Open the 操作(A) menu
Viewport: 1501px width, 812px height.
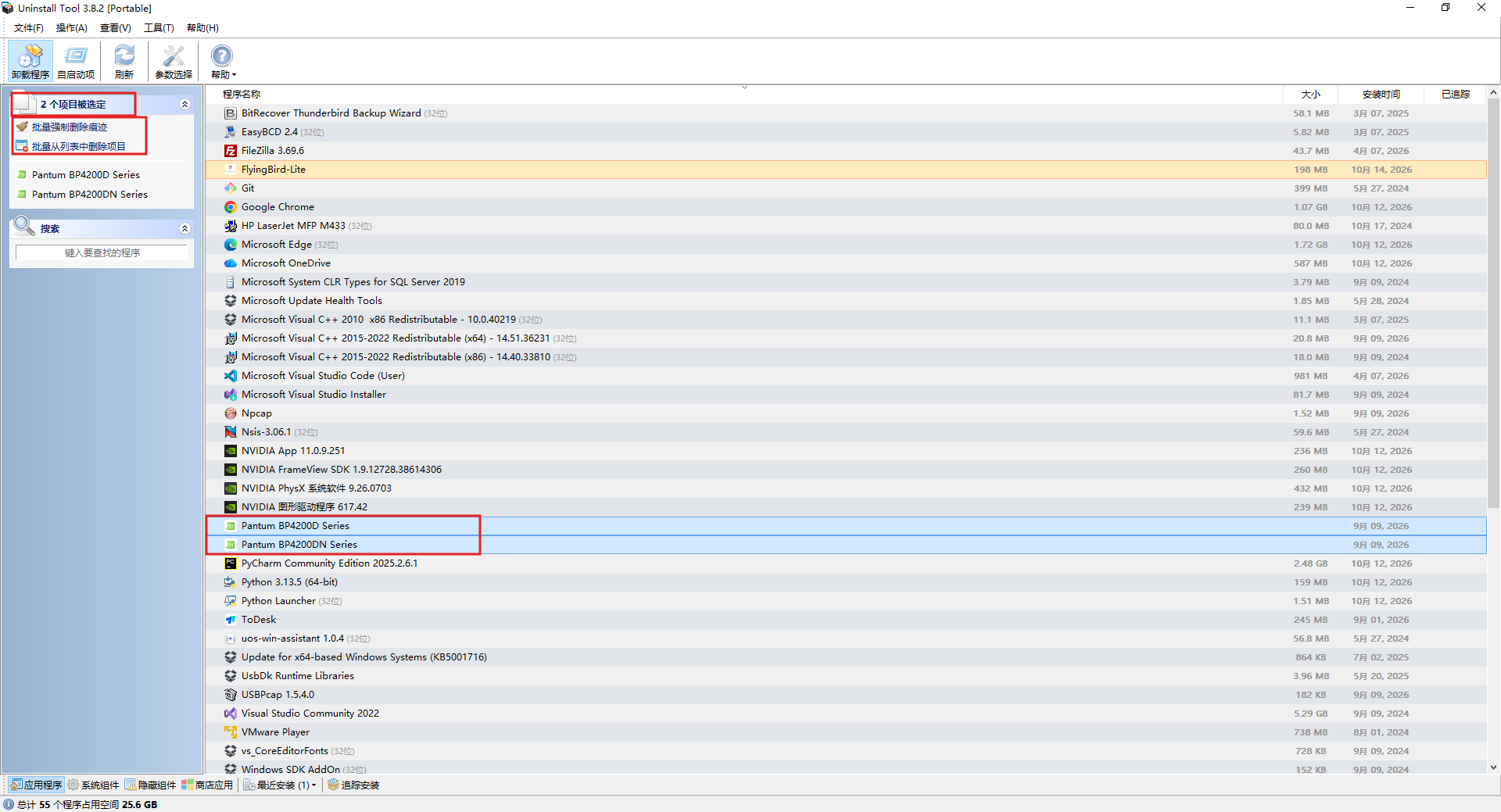click(x=72, y=28)
